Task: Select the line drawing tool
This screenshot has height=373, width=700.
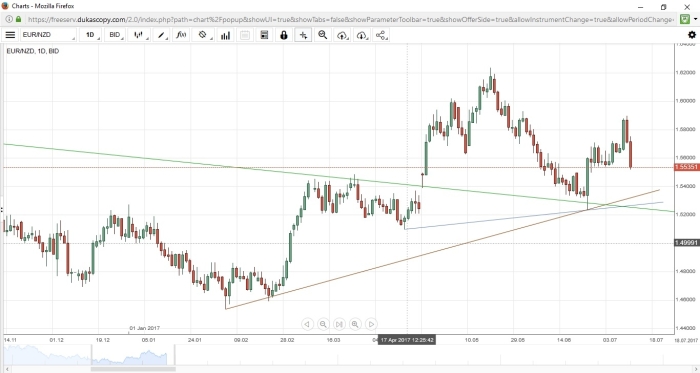Action: click(x=161, y=35)
